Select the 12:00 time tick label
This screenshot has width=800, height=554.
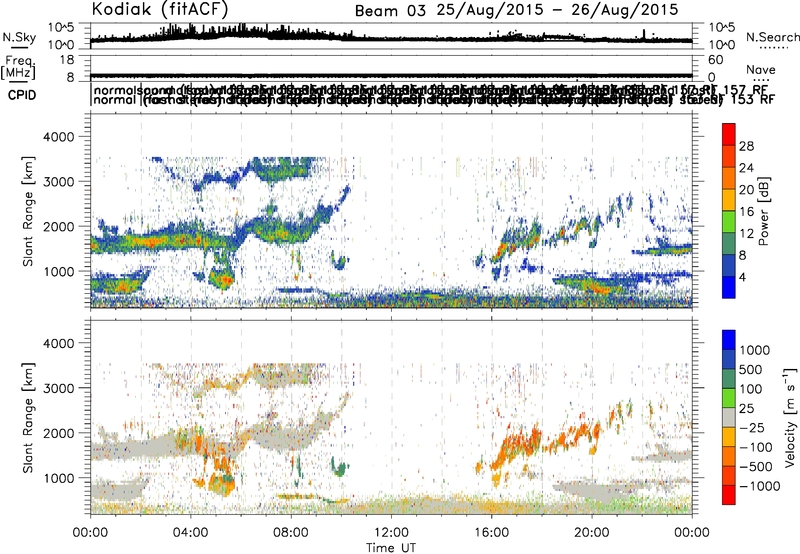point(391,533)
